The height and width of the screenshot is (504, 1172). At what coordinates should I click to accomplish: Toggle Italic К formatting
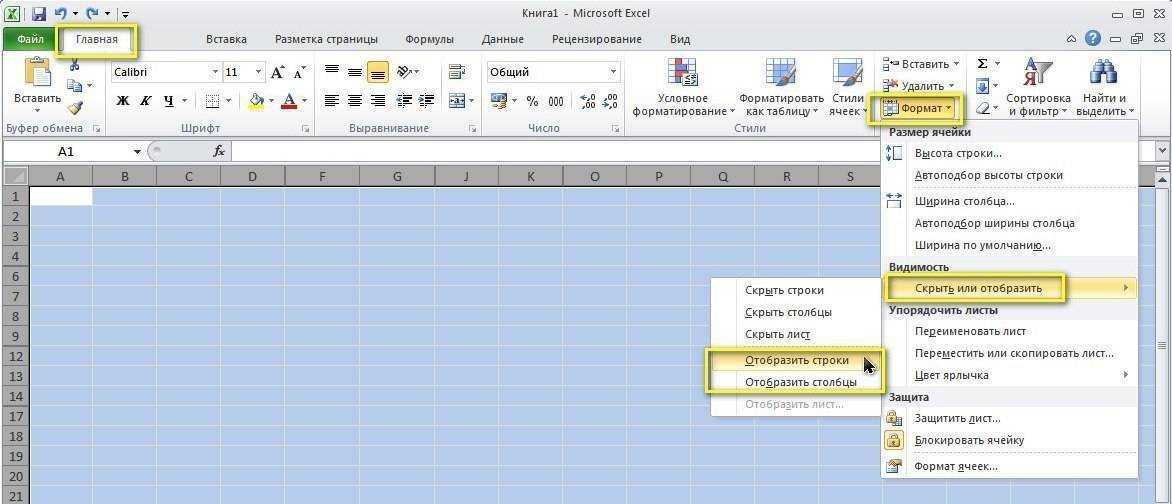point(146,100)
